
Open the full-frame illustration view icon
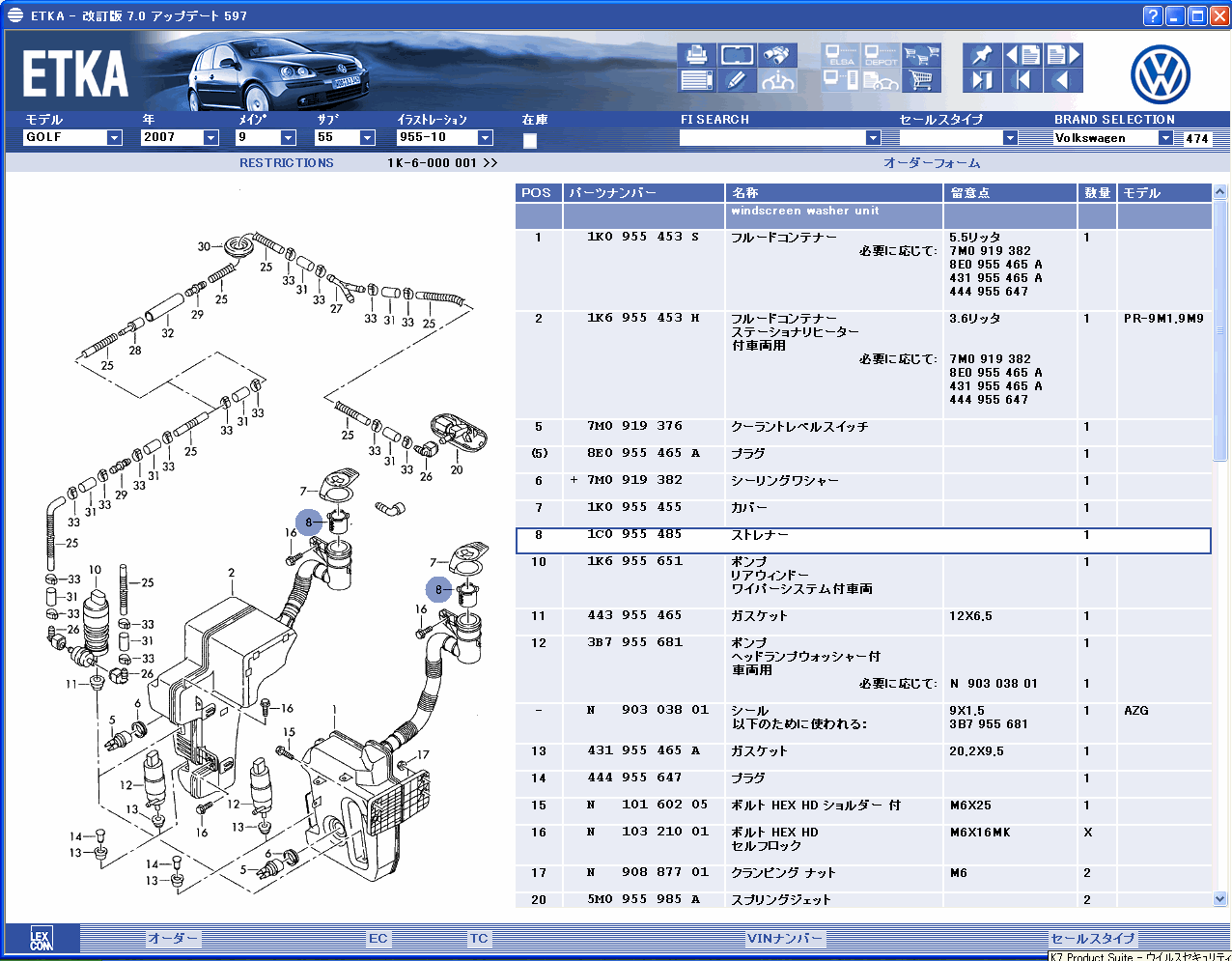(x=738, y=55)
